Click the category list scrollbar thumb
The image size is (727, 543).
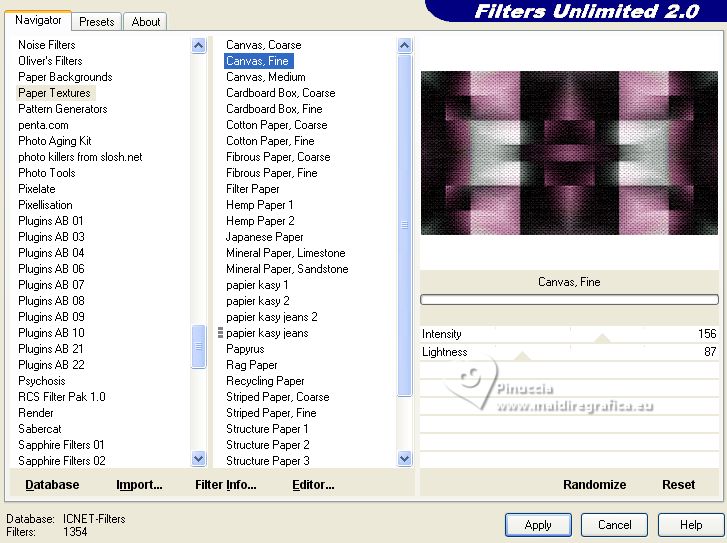[198, 346]
